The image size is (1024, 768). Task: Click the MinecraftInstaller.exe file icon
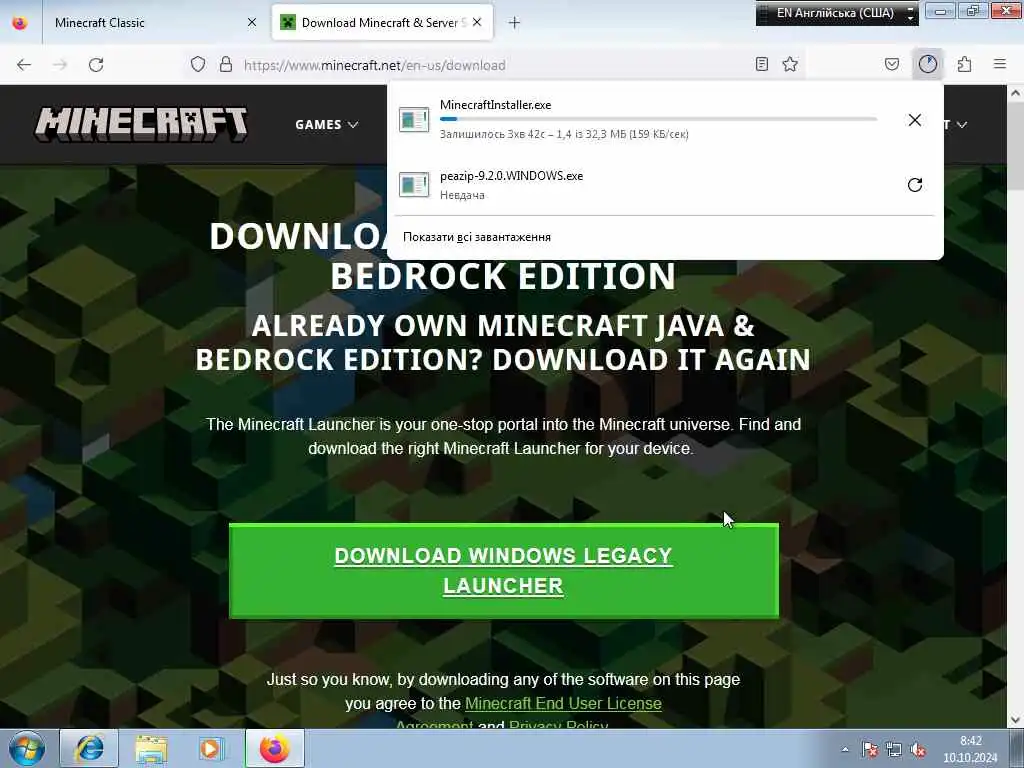(x=414, y=120)
